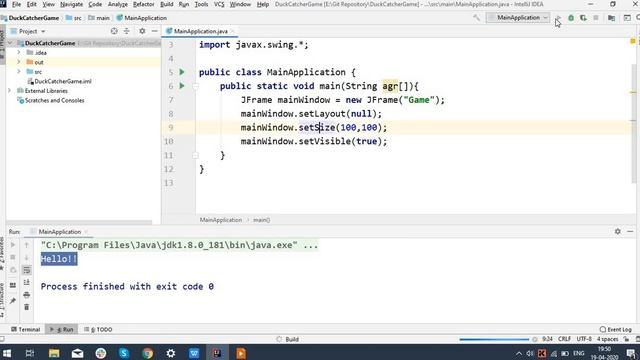Click up stack trace arrow in Run panel

pos(27,245)
